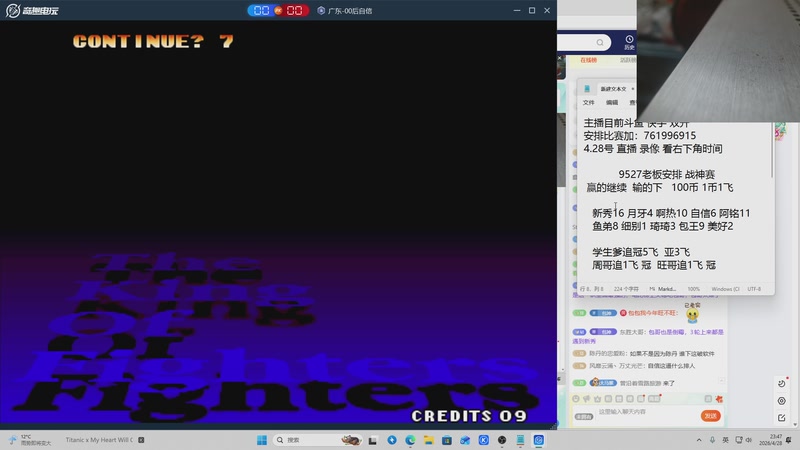The image size is (800, 450).
Task: Open the notification bell in taskbar
Action: (x=789, y=440)
